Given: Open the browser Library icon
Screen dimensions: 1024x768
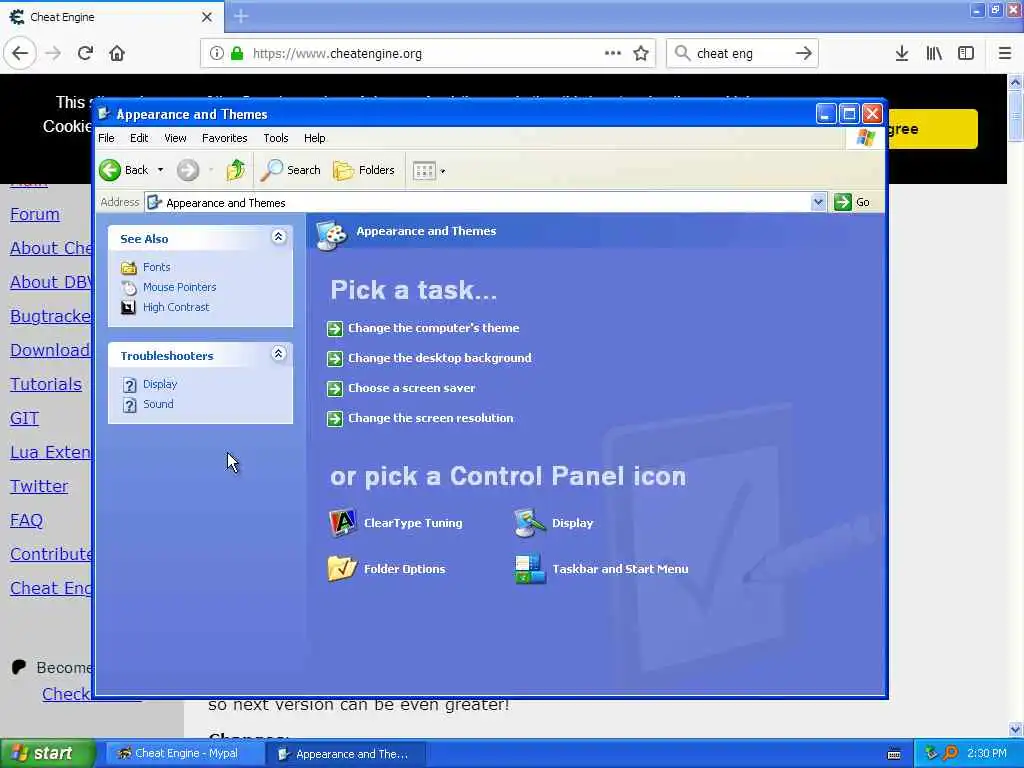Looking at the screenshot, I should (934, 54).
